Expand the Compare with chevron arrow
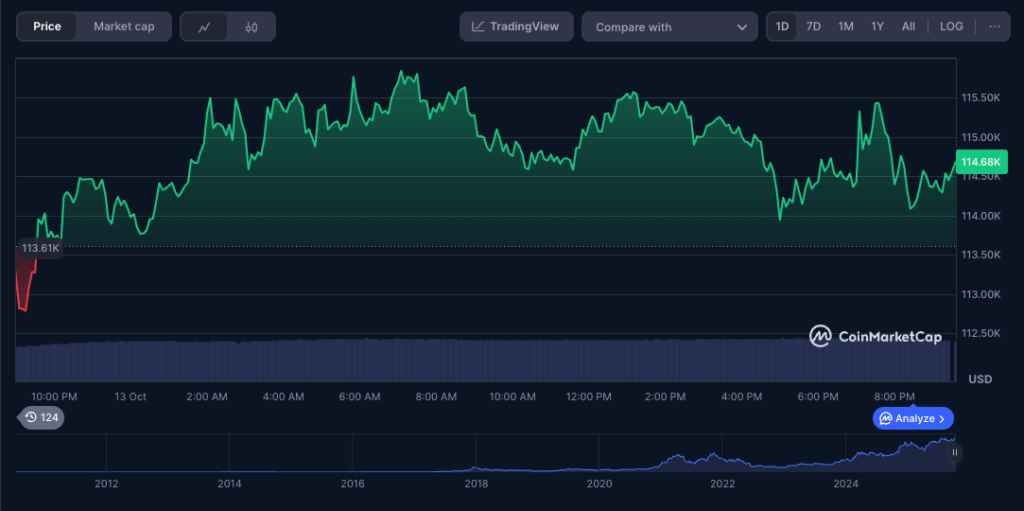 (x=741, y=27)
